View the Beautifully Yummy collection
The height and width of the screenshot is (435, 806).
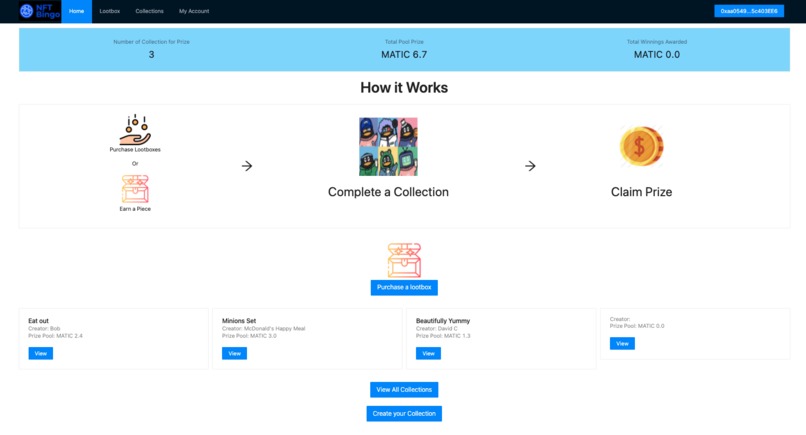(428, 353)
